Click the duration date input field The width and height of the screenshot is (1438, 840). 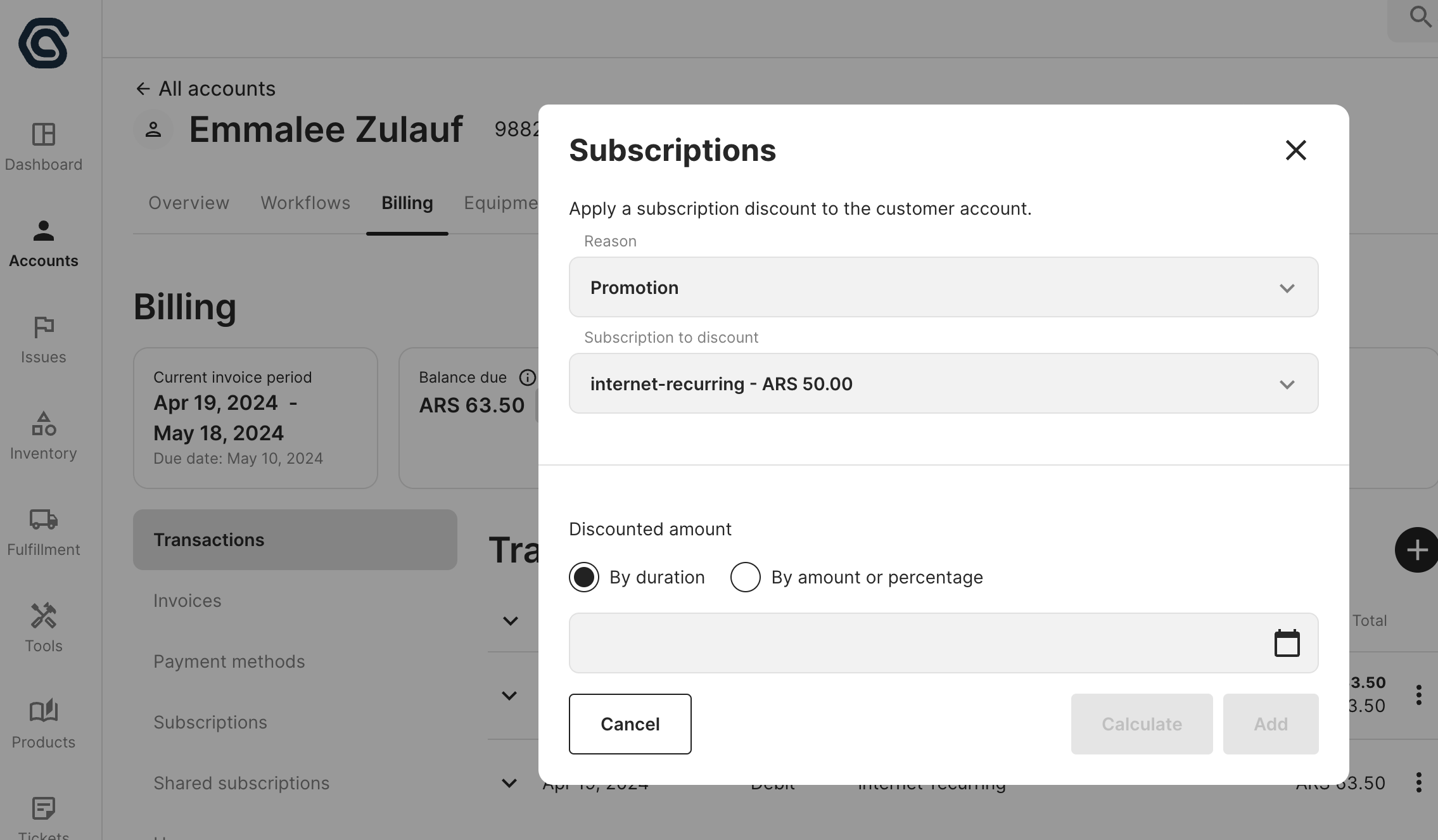tap(919, 643)
